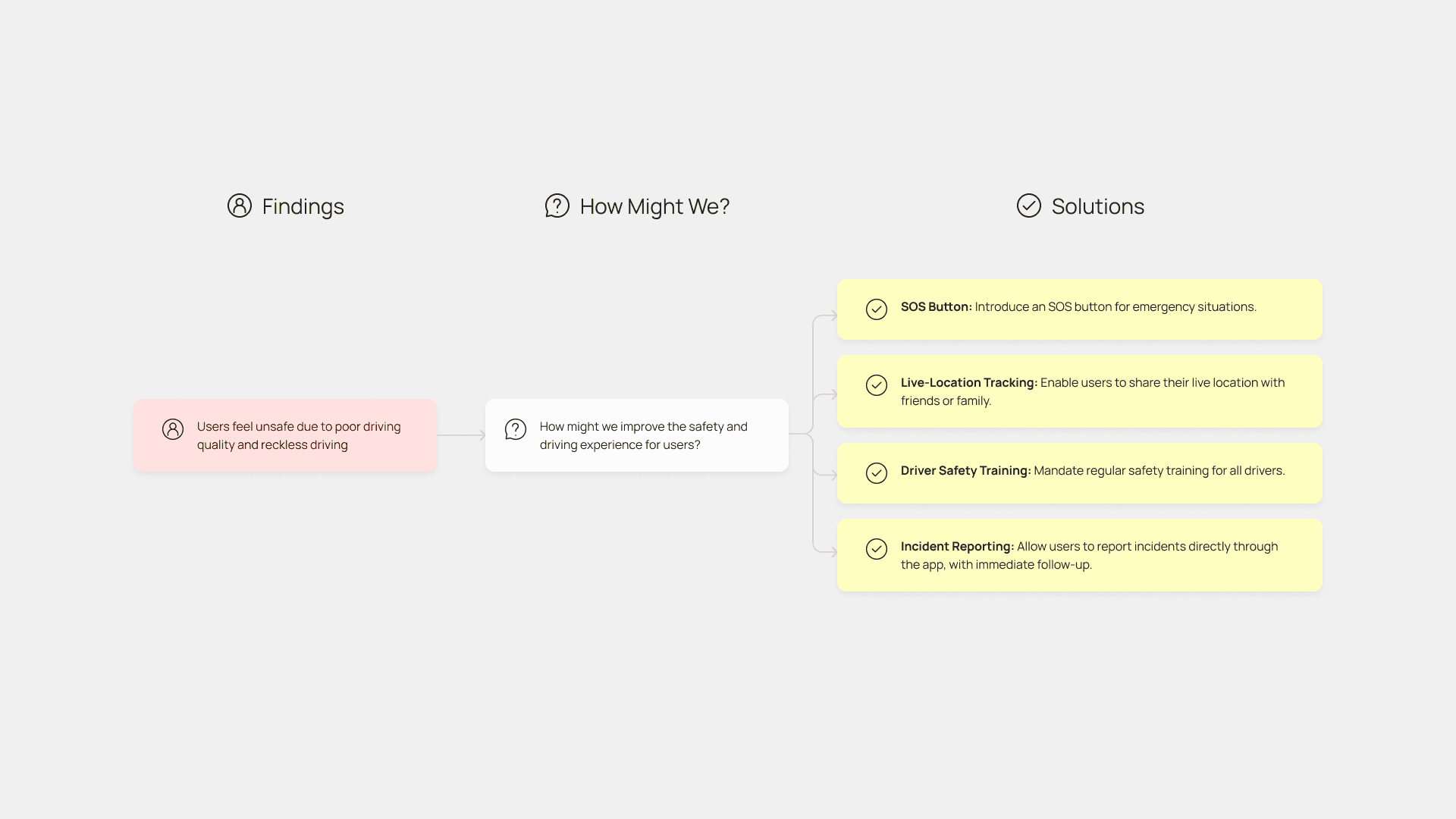Click the checkmark icon beside Solutions heading
The image size is (1456, 819).
(x=1028, y=206)
